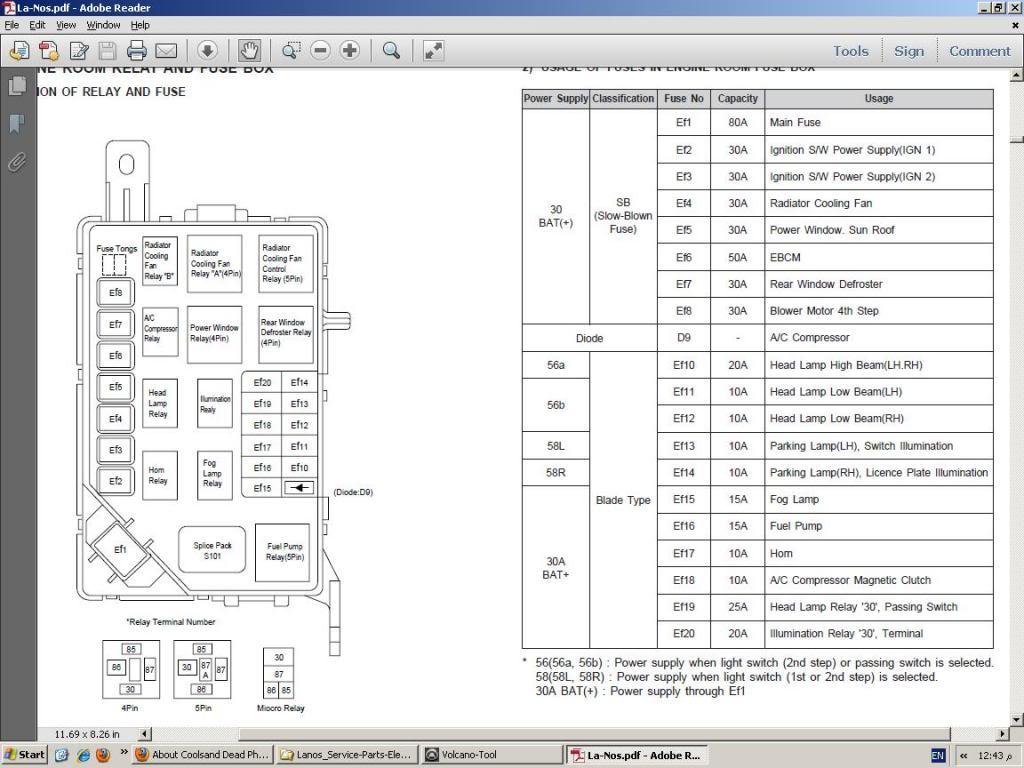This screenshot has height=768, width=1024.
Task: Open the Tools pane
Action: 850,51
